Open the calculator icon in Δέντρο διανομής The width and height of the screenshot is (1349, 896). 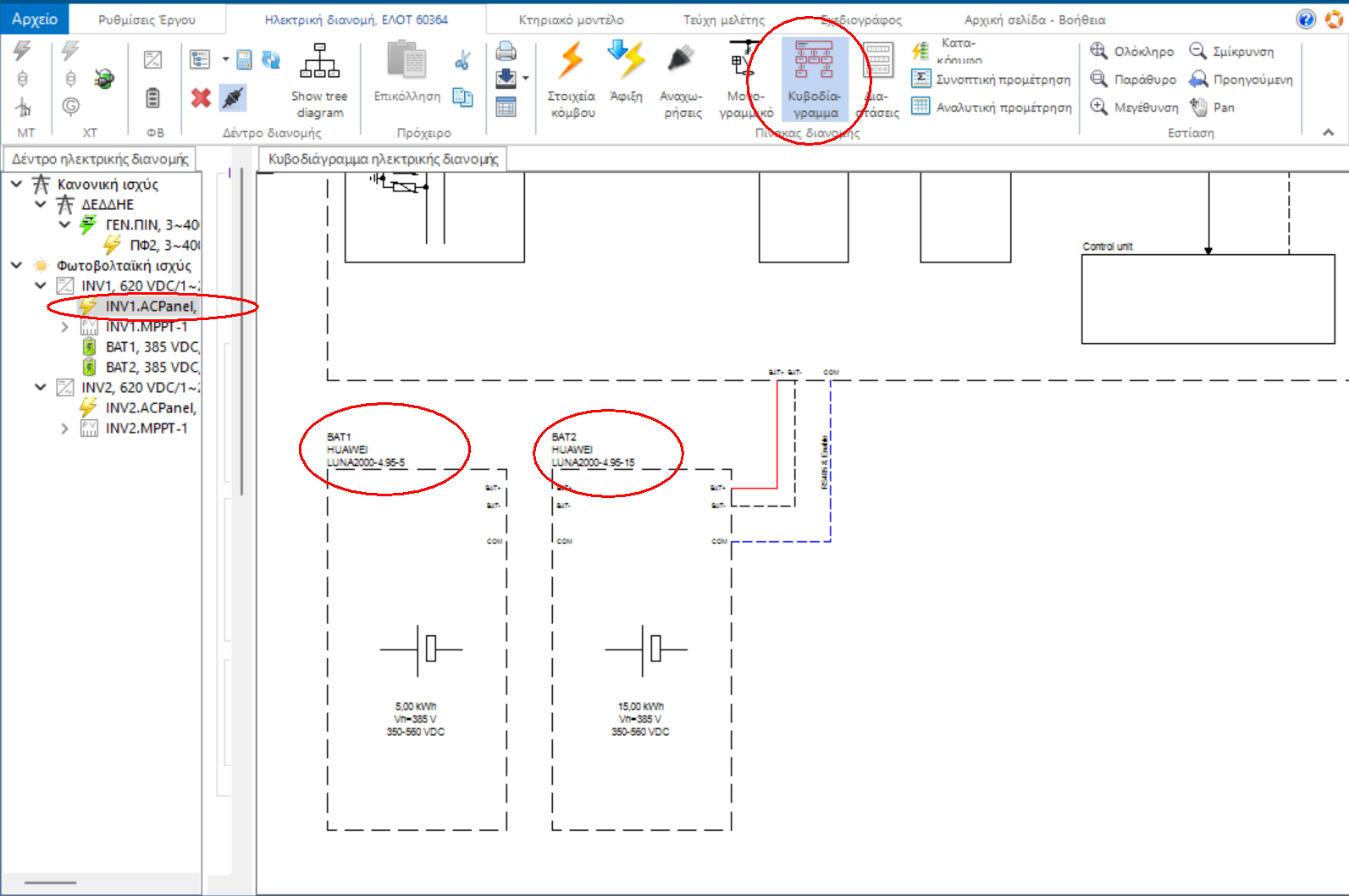coord(244,59)
